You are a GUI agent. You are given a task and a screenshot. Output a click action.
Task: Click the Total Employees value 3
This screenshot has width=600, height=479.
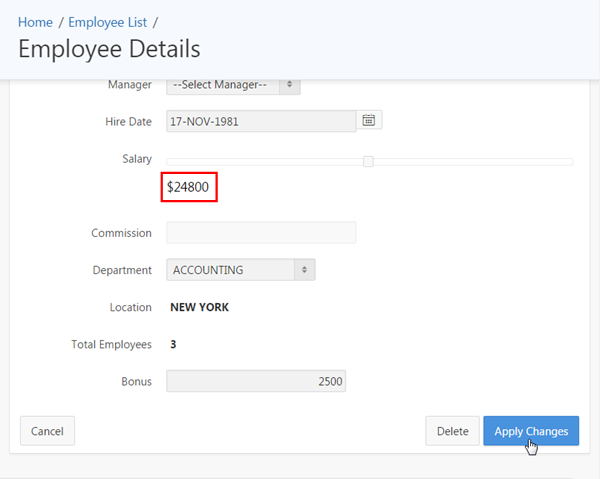tap(173, 344)
